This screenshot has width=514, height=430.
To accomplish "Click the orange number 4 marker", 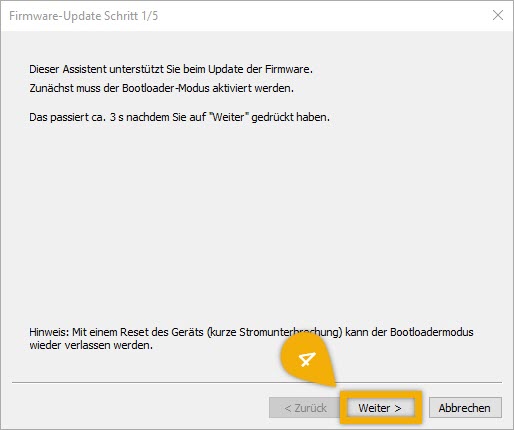I will [307, 359].
